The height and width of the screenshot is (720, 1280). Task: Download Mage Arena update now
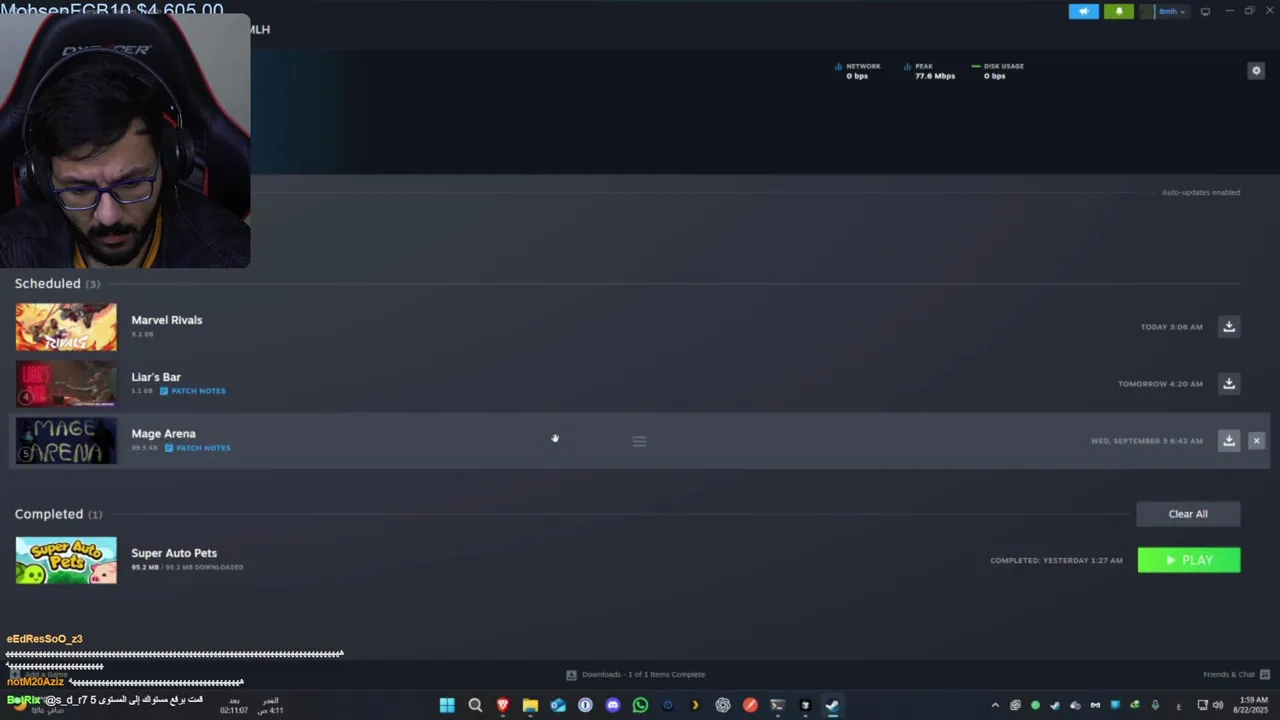click(1229, 441)
